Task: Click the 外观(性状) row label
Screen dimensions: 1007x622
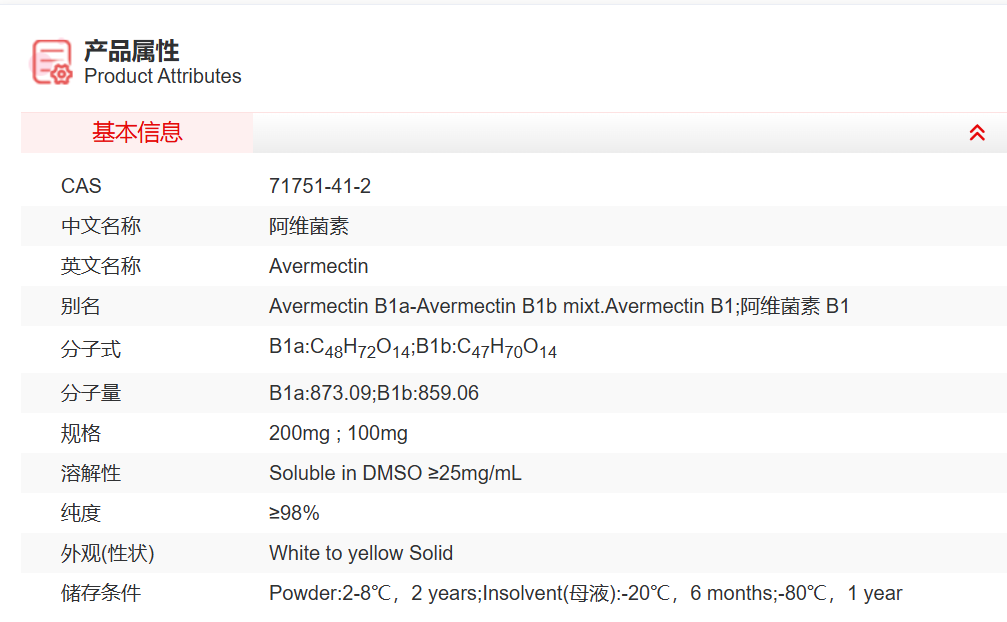Action: point(108,553)
